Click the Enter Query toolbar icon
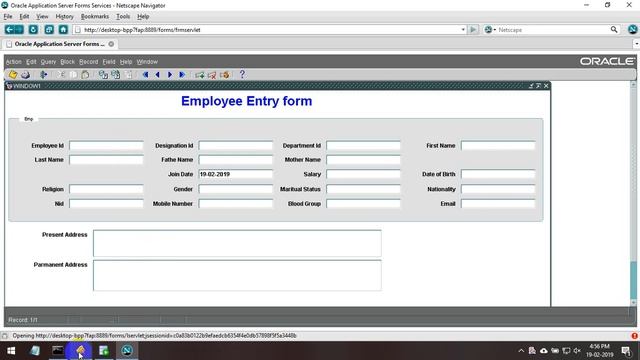The height and width of the screenshot is (360, 640). (x=103, y=75)
